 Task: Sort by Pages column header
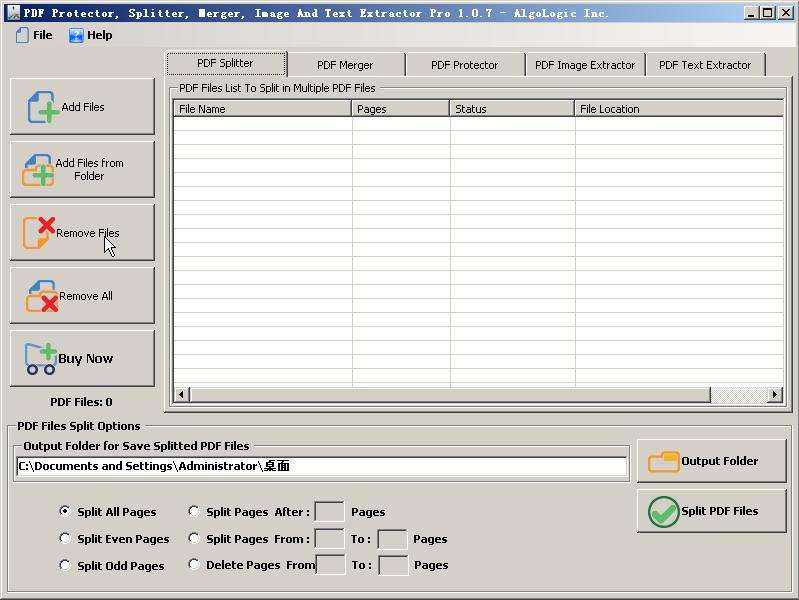pos(401,109)
